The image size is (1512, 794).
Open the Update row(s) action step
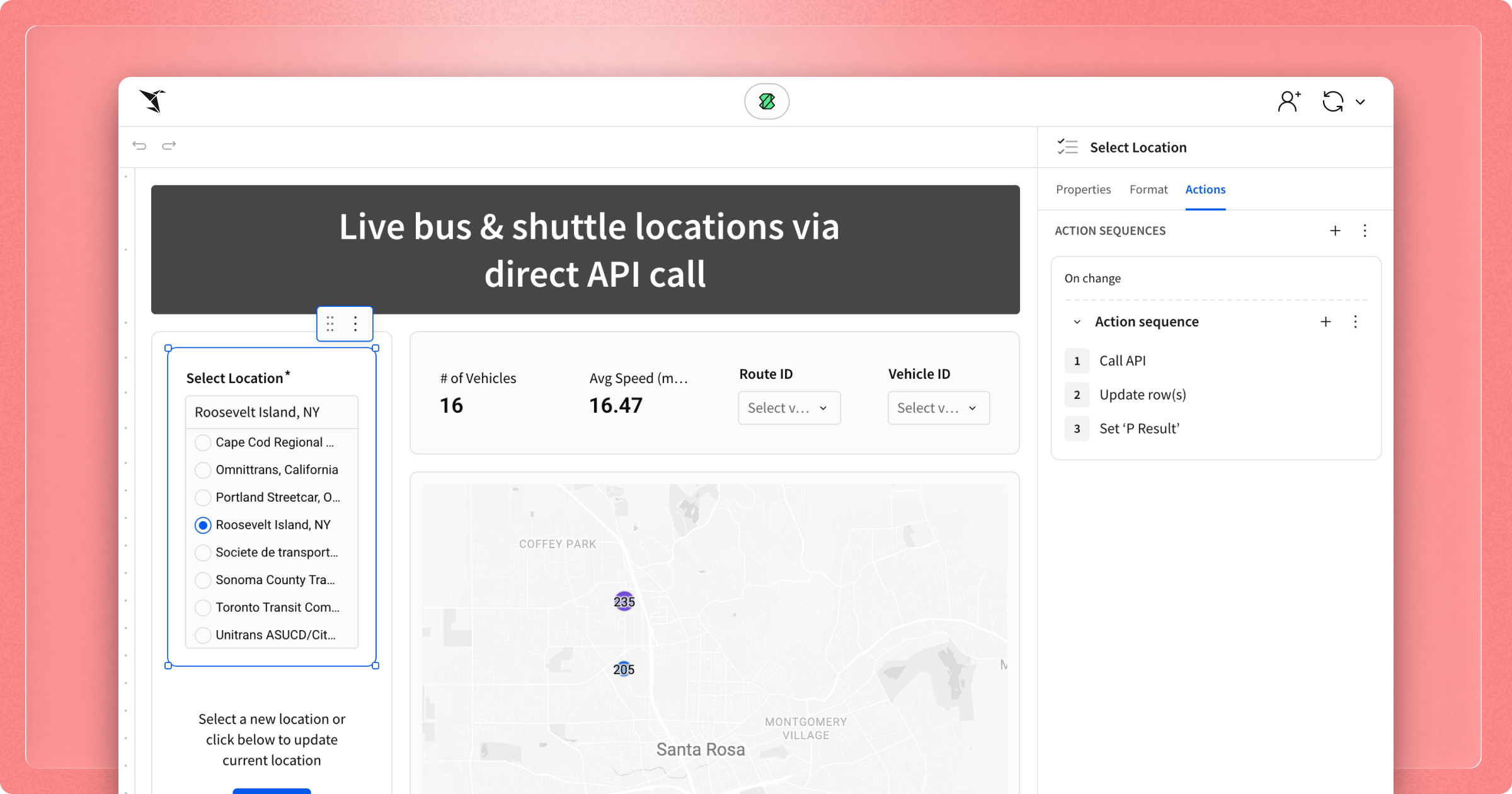(x=1142, y=395)
